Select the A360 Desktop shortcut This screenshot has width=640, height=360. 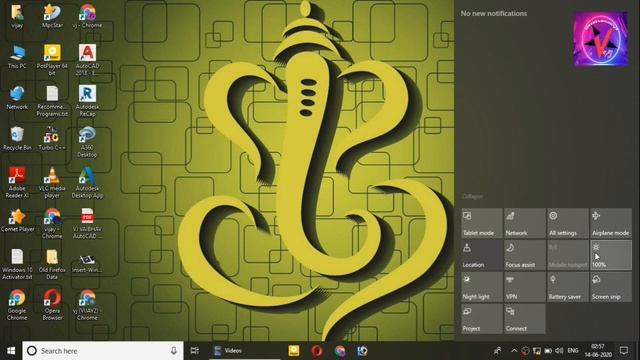[87, 141]
